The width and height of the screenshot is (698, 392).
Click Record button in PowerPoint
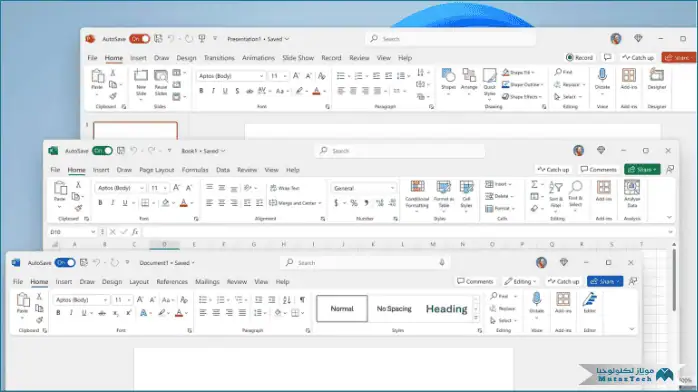(579, 58)
